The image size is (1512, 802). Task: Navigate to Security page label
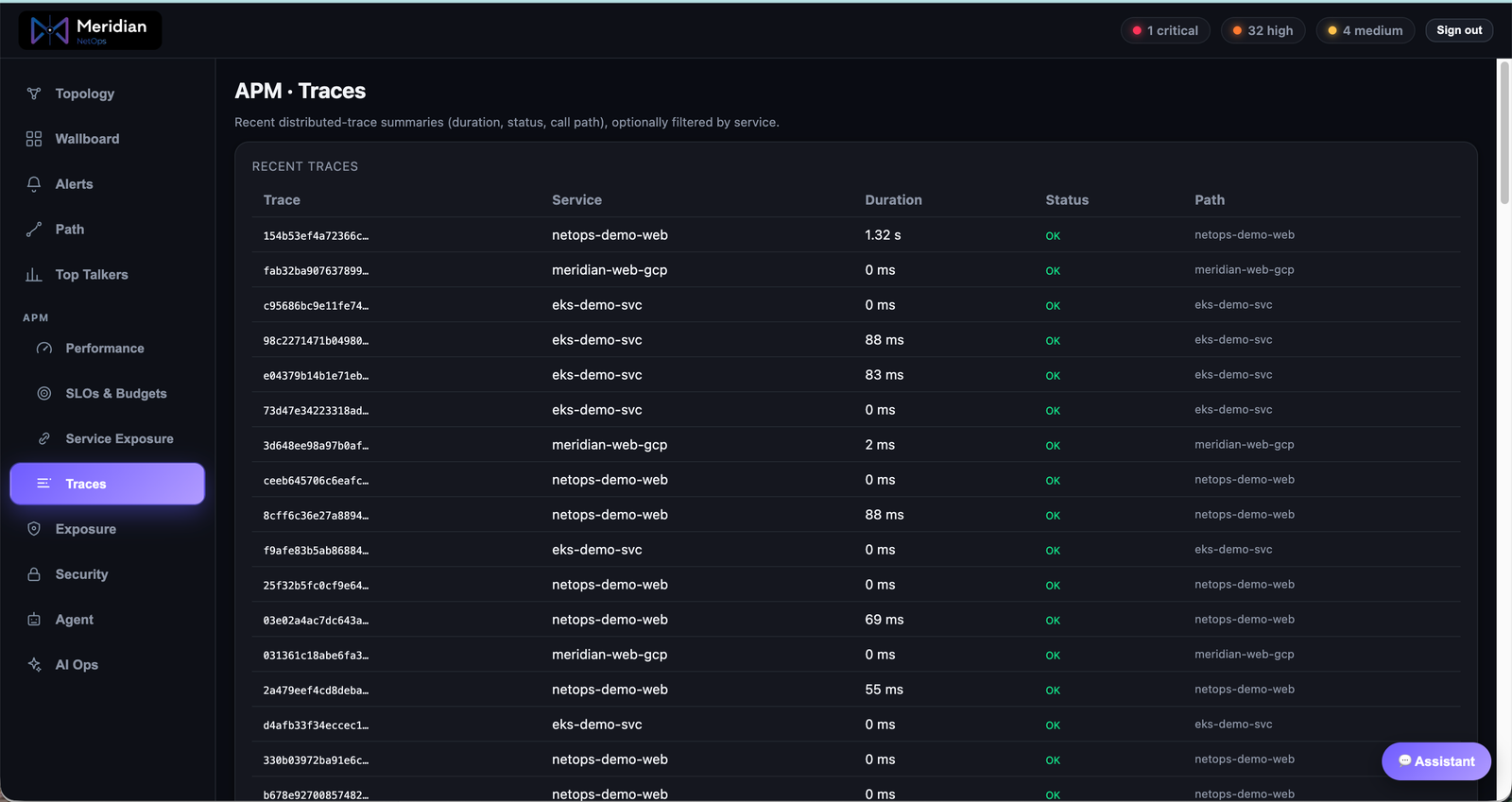coord(81,574)
